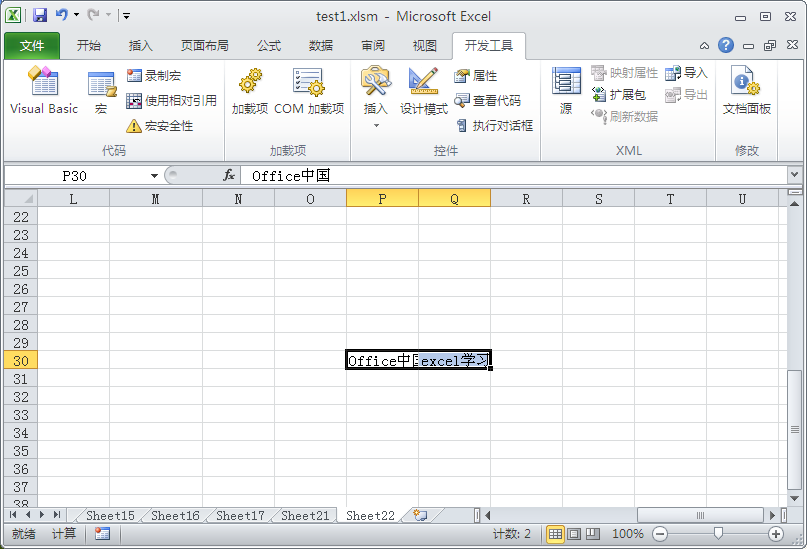Expand the 插入 controls dropdown
The width and height of the screenshot is (807, 549).
(376, 126)
